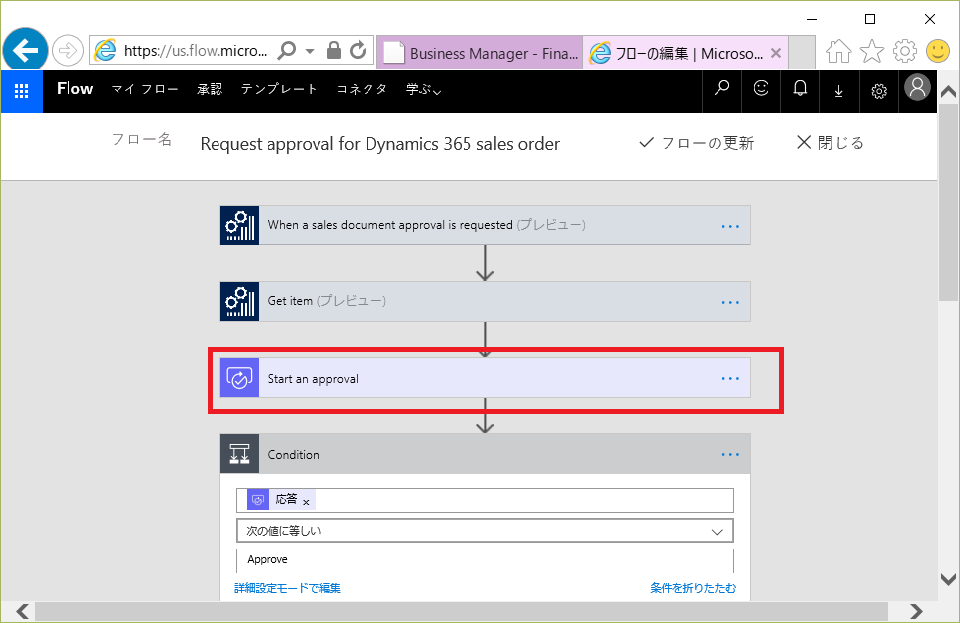Click the address bar search magnifier icon
This screenshot has width=960, height=623.
click(x=287, y=51)
